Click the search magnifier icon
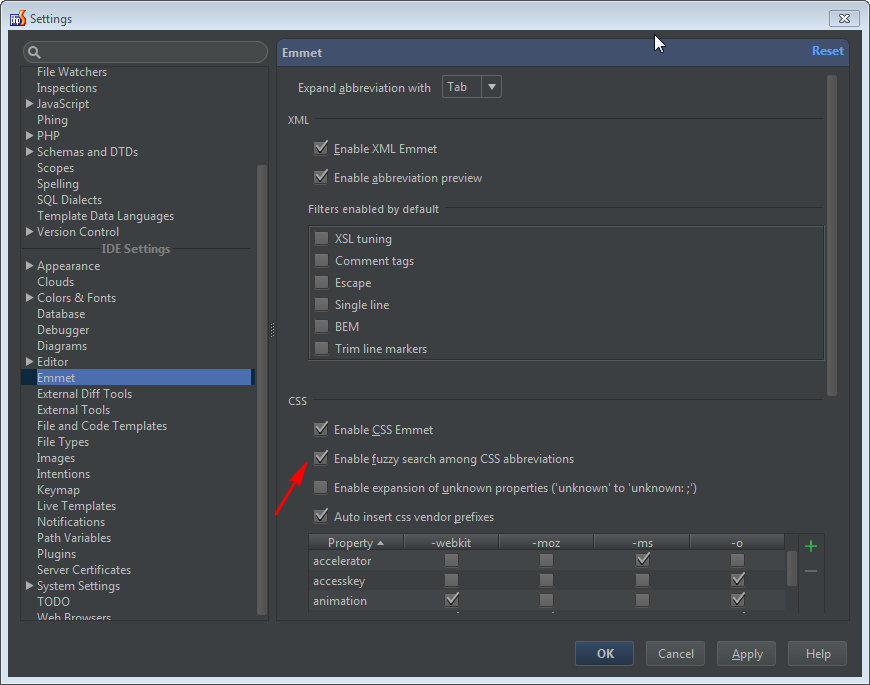This screenshot has width=870, height=685. pos(34,53)
